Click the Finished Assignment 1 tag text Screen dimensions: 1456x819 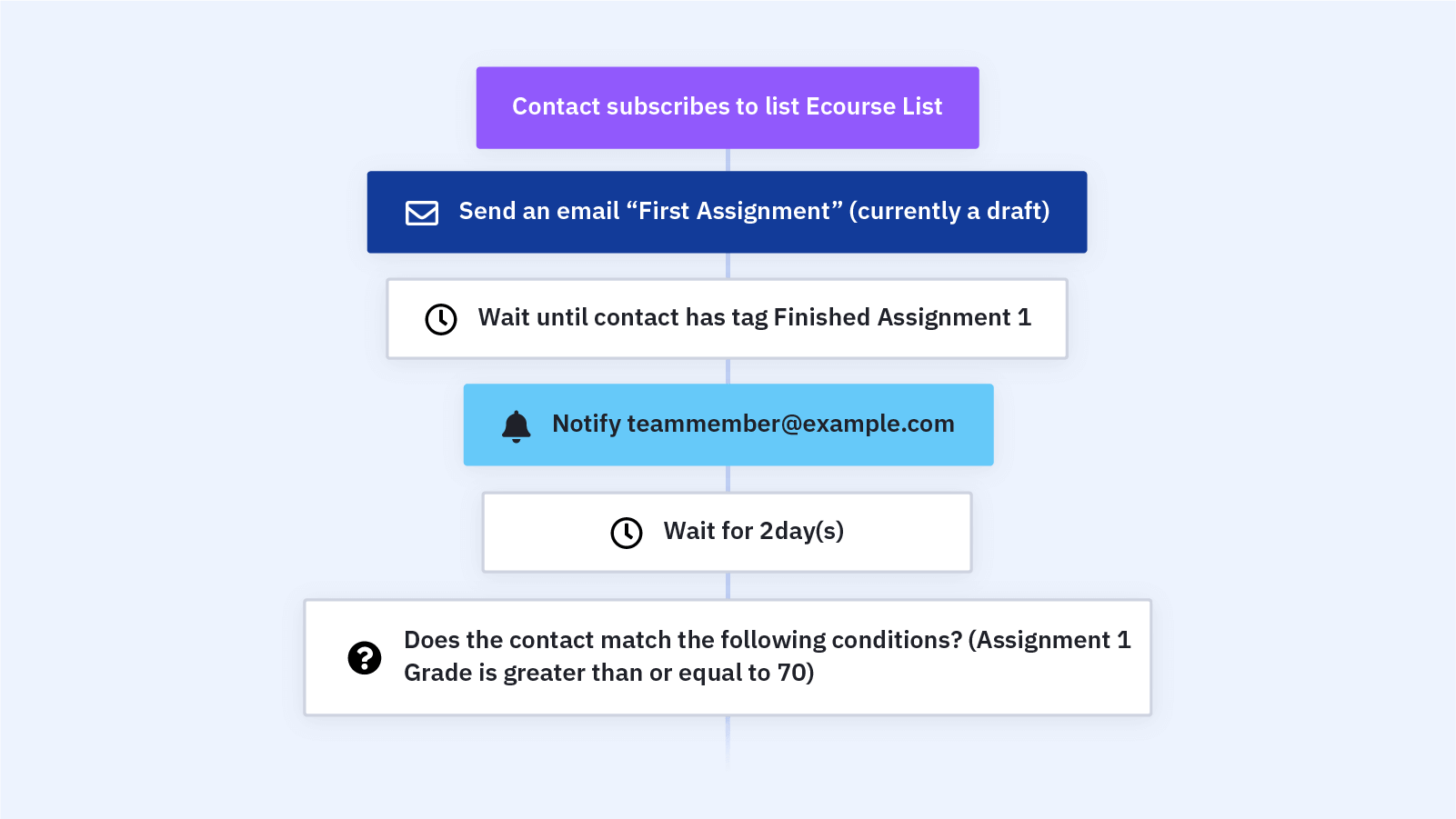point(902,317)
